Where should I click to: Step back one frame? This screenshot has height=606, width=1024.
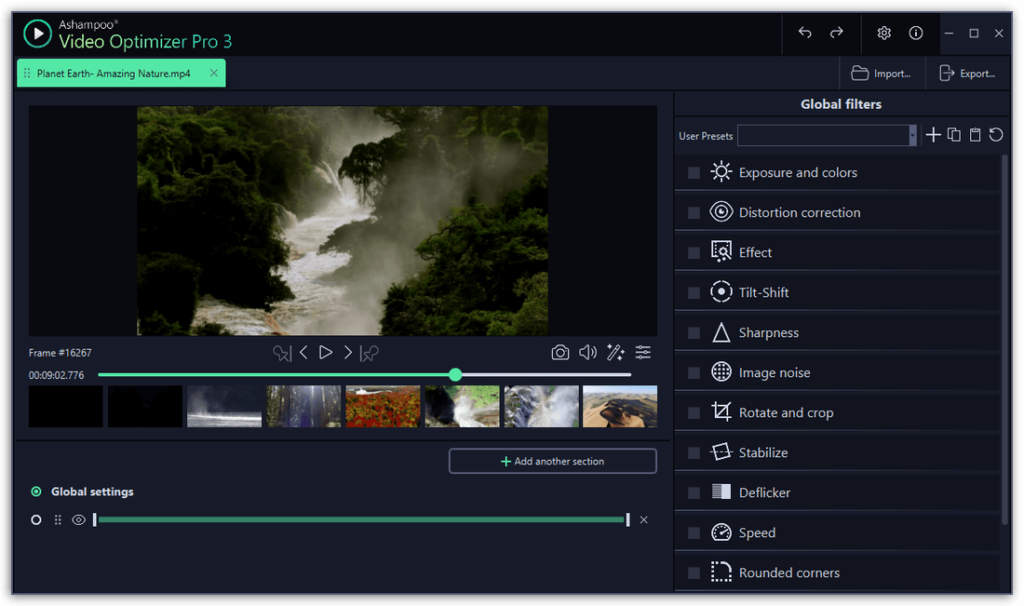click(304, 353)
